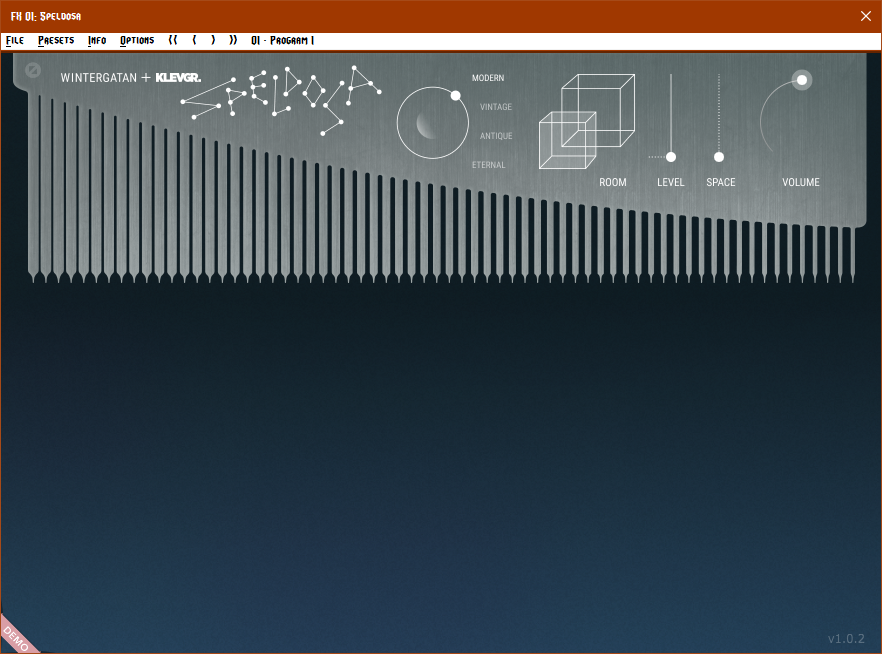This screenshot has height=654, width=882.
Task: Go to next preset with single-right arrow
Action: [x=213, y=40]
